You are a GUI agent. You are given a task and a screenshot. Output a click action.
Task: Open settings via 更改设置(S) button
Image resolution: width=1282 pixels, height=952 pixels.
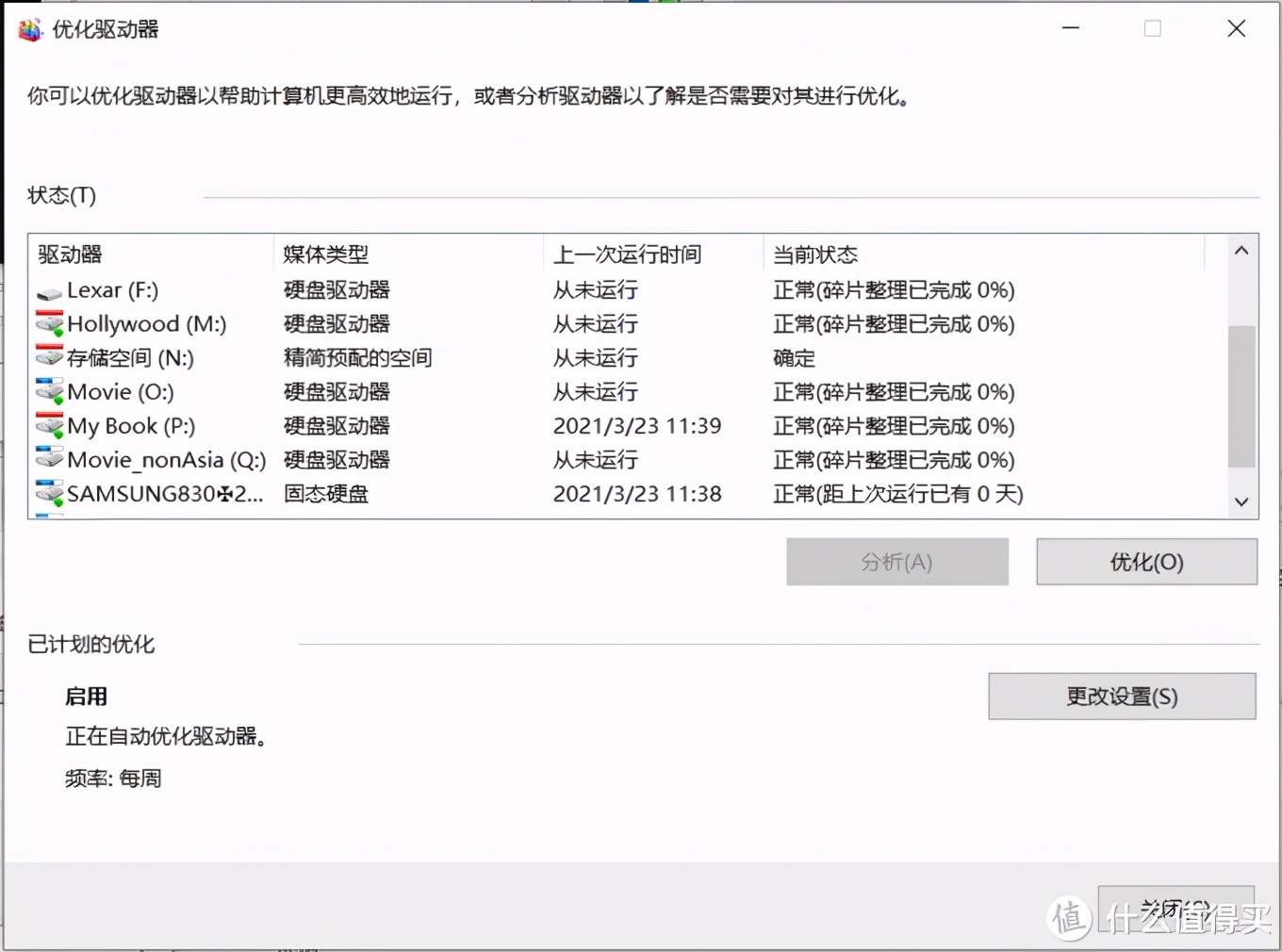(x=1121, y=697)
